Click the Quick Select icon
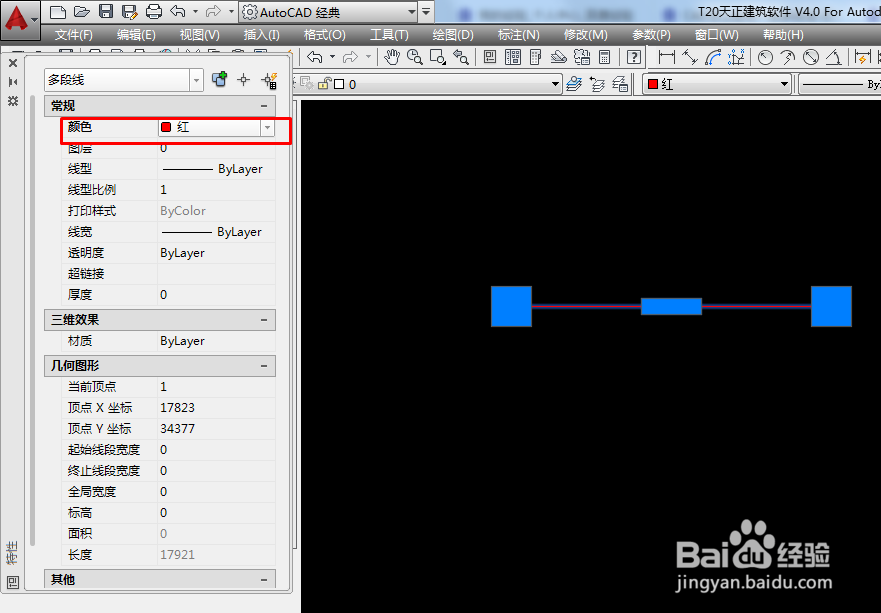The image size is (881, 613). tap(270, 80)
